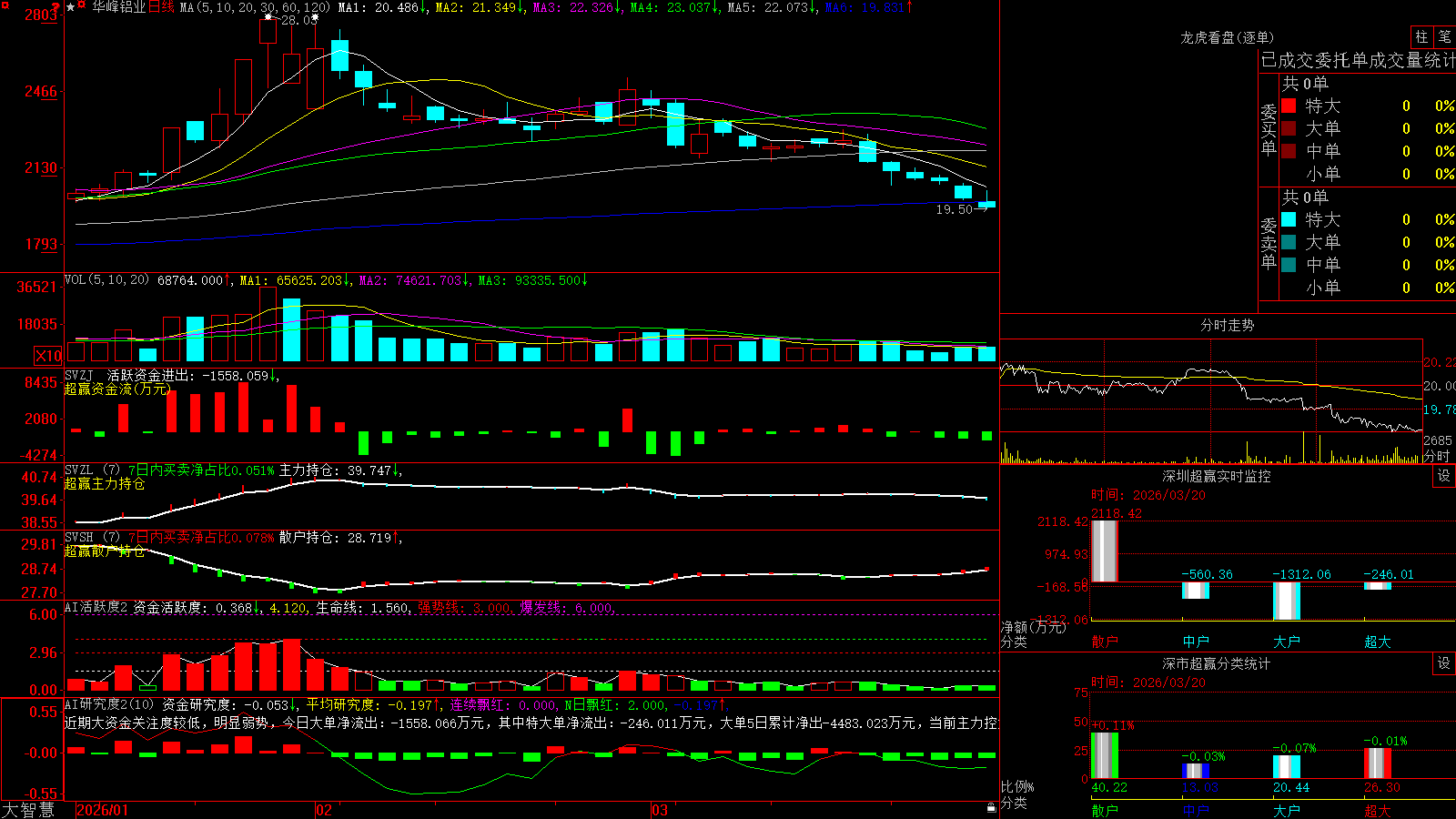Click the MA(5,10,20,30,60,120) indicator parameters
This screenshot has height=819, width=1456.
pyautogui.click(x=256, y=7)
